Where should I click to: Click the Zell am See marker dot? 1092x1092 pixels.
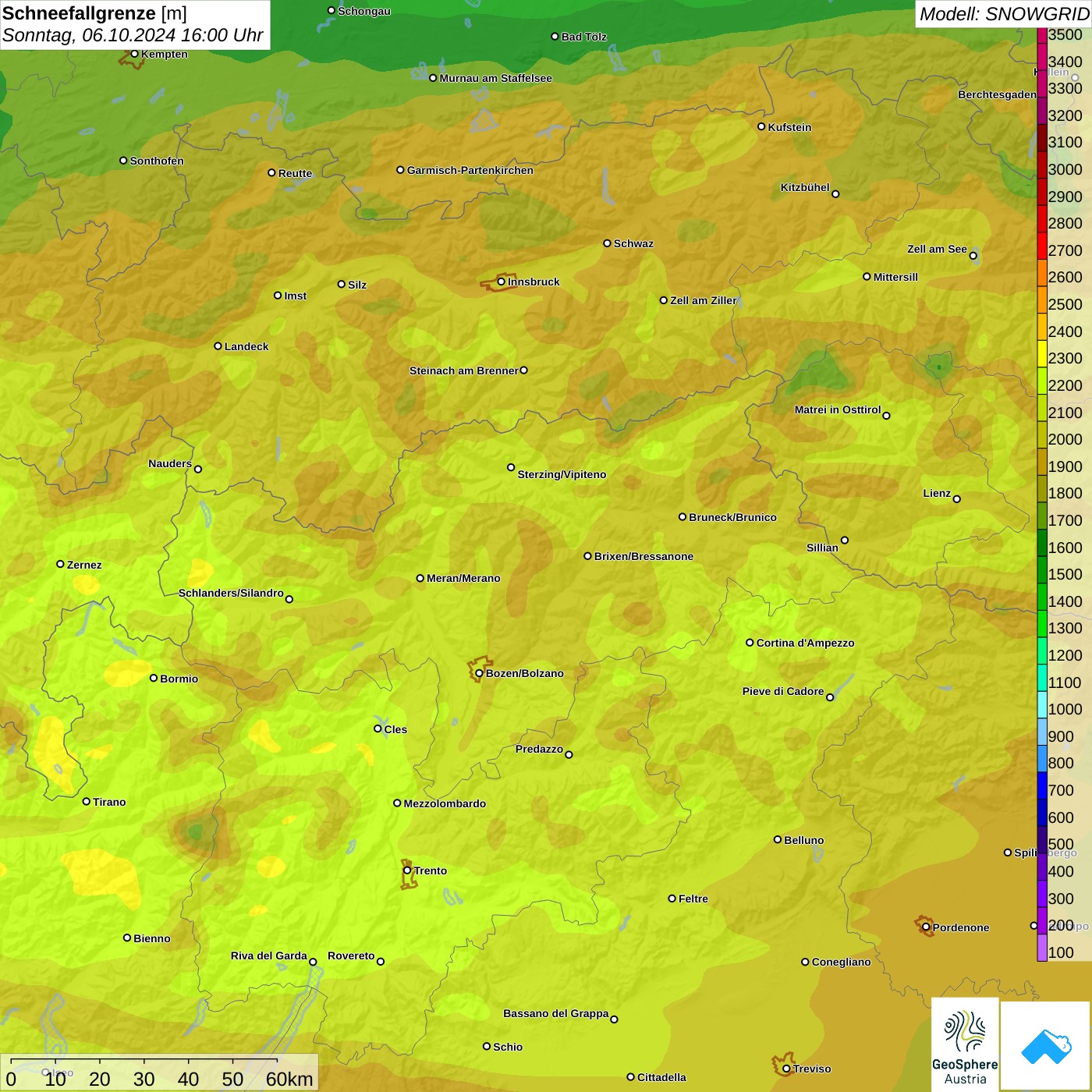point(973,255)
